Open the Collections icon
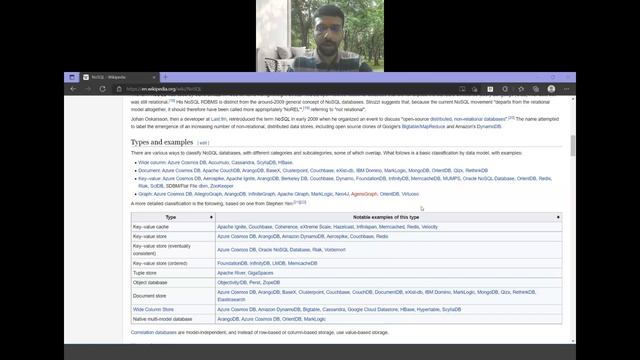This screenshot has width=640, height=360. (536, 89)
